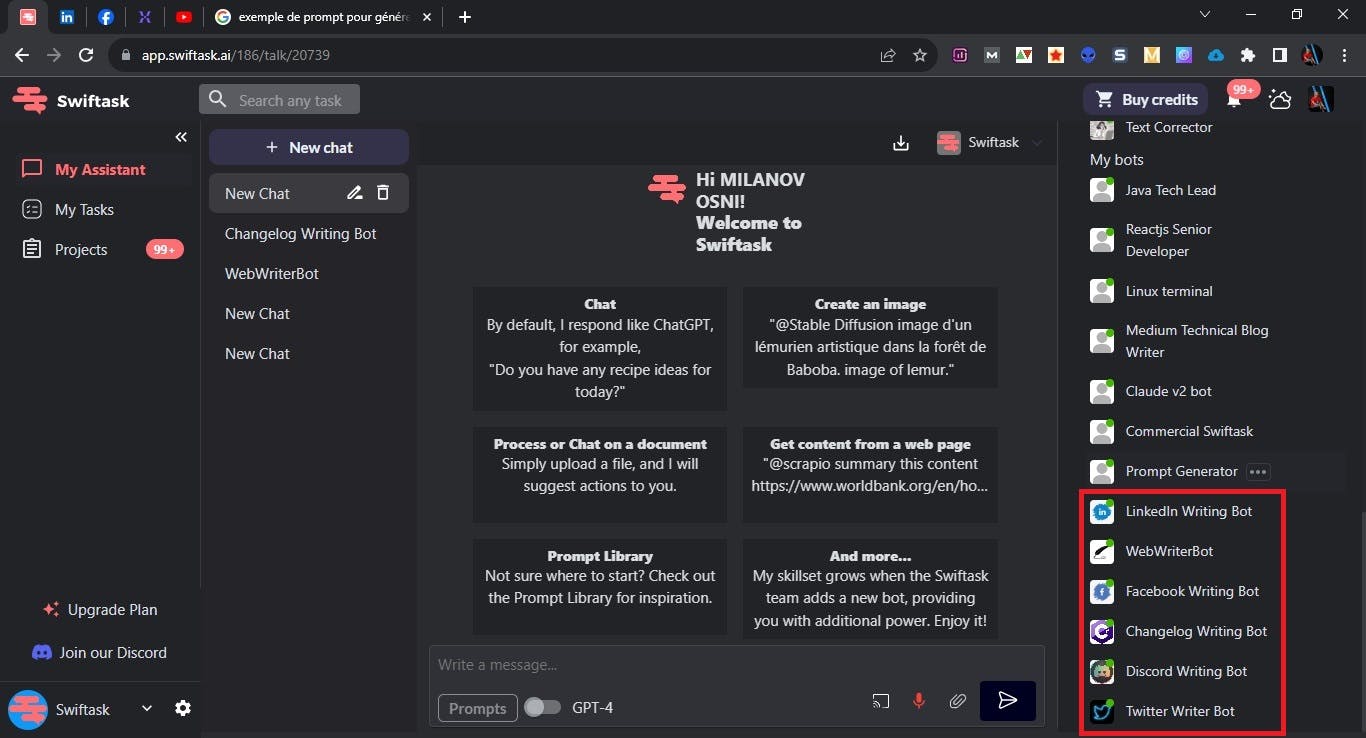Bookmark this page with the star icon
Screen dimensions: 1366x738
[x=920, y=55]
